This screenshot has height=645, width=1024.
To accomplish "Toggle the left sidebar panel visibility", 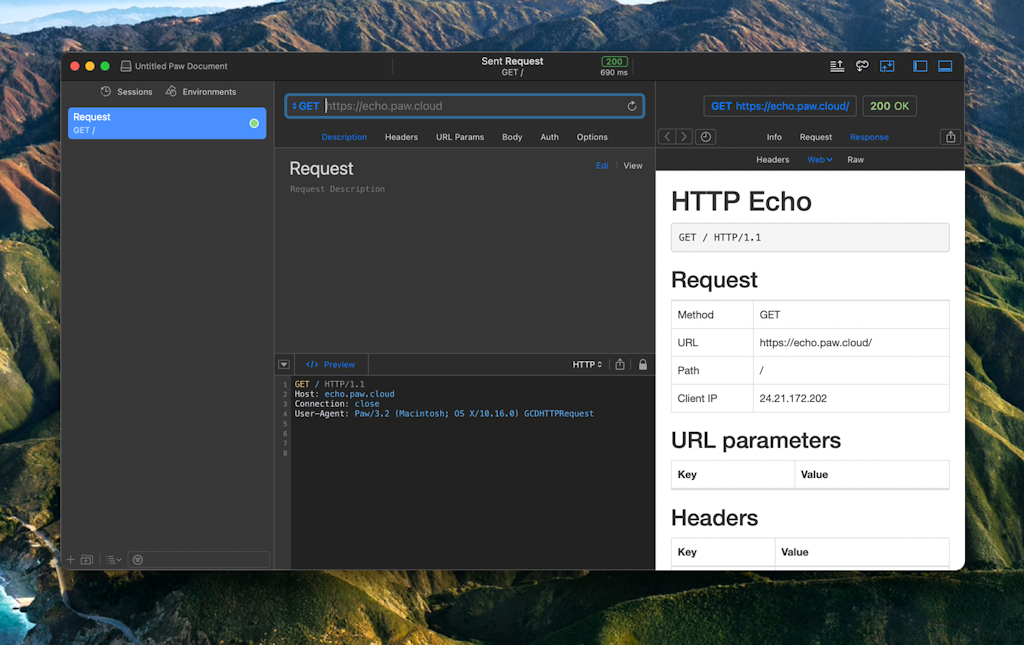I will 920,66.
